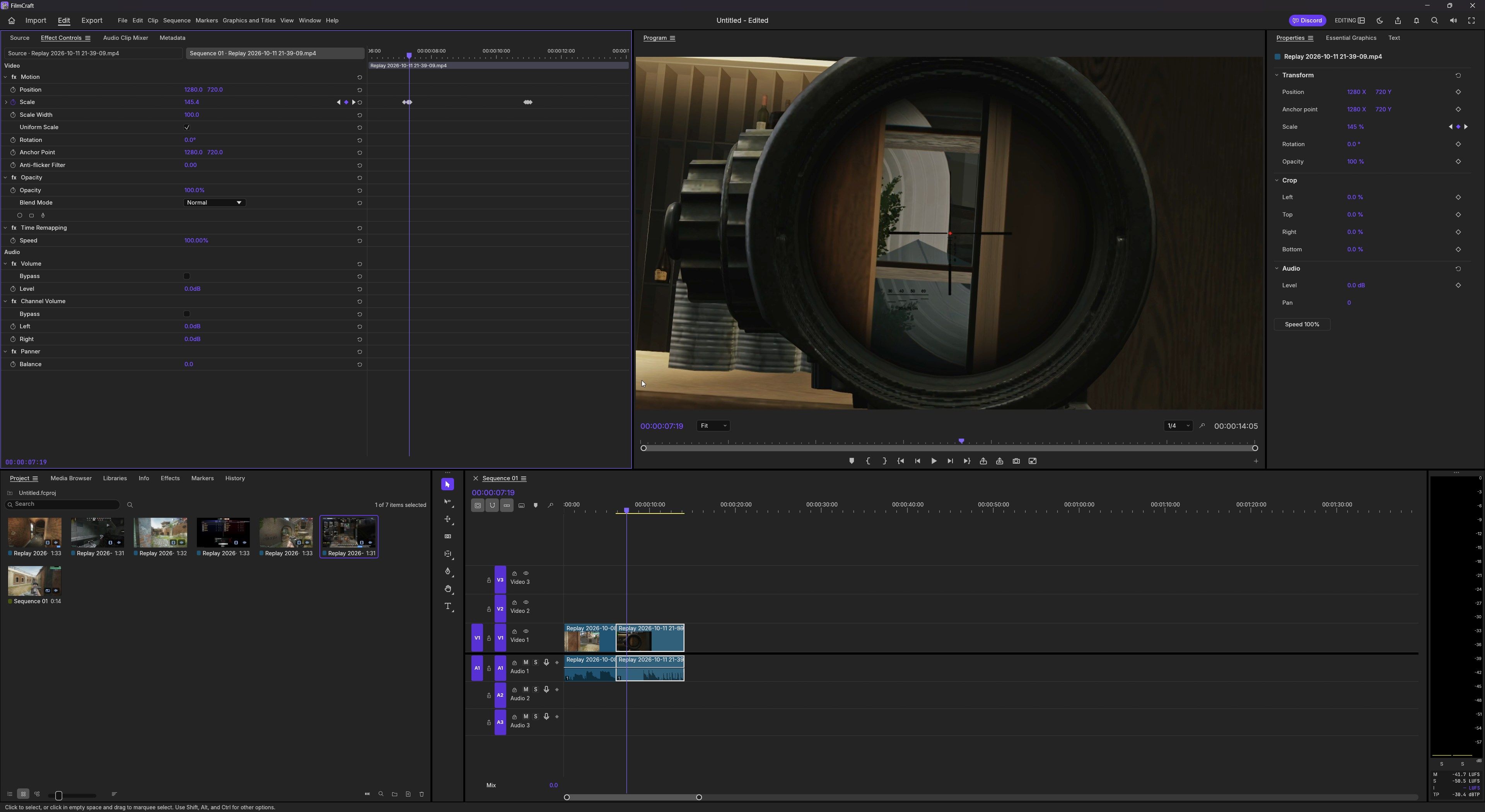Viewport: 1485px width, 812px height.
Task: Toggle Volume Bypass checkbox
Action: 187,276
